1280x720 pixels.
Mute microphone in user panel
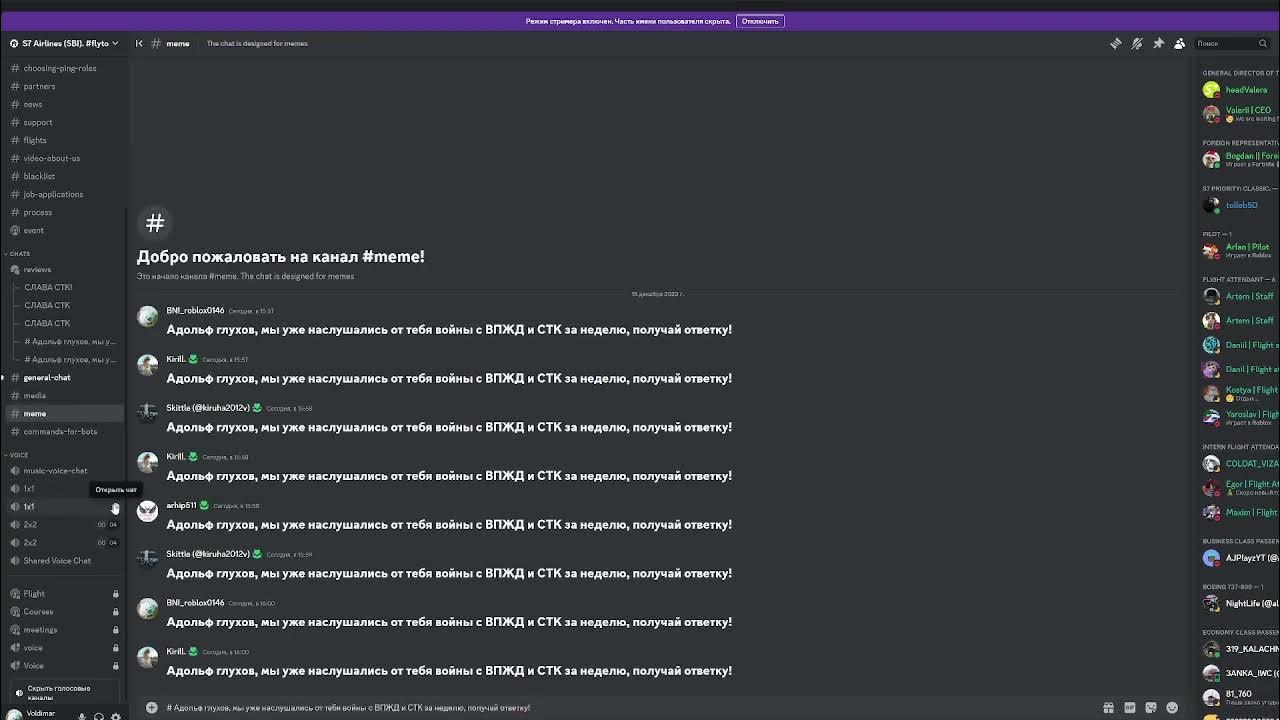point(82,716)
